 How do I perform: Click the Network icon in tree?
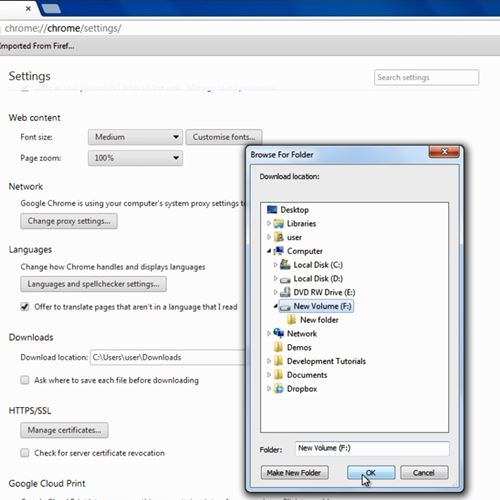[279, 333]
